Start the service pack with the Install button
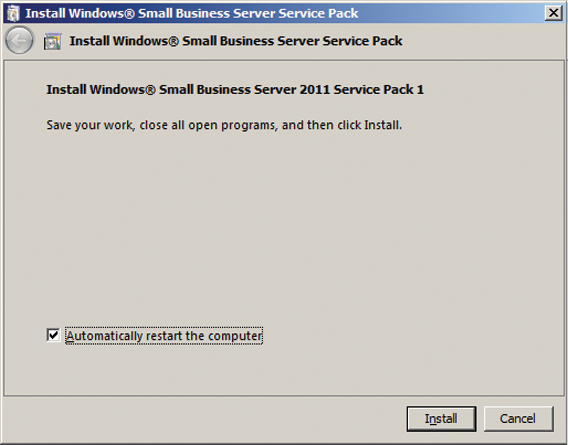 click(441, 419)
